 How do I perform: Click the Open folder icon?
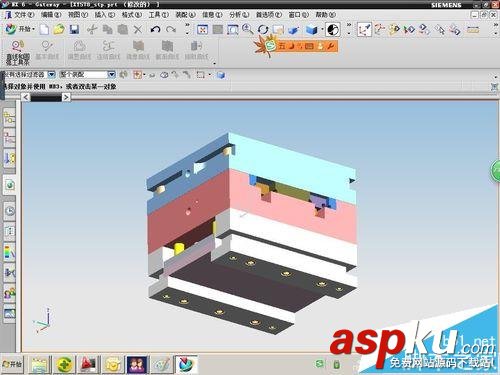(x=59, y=30)
